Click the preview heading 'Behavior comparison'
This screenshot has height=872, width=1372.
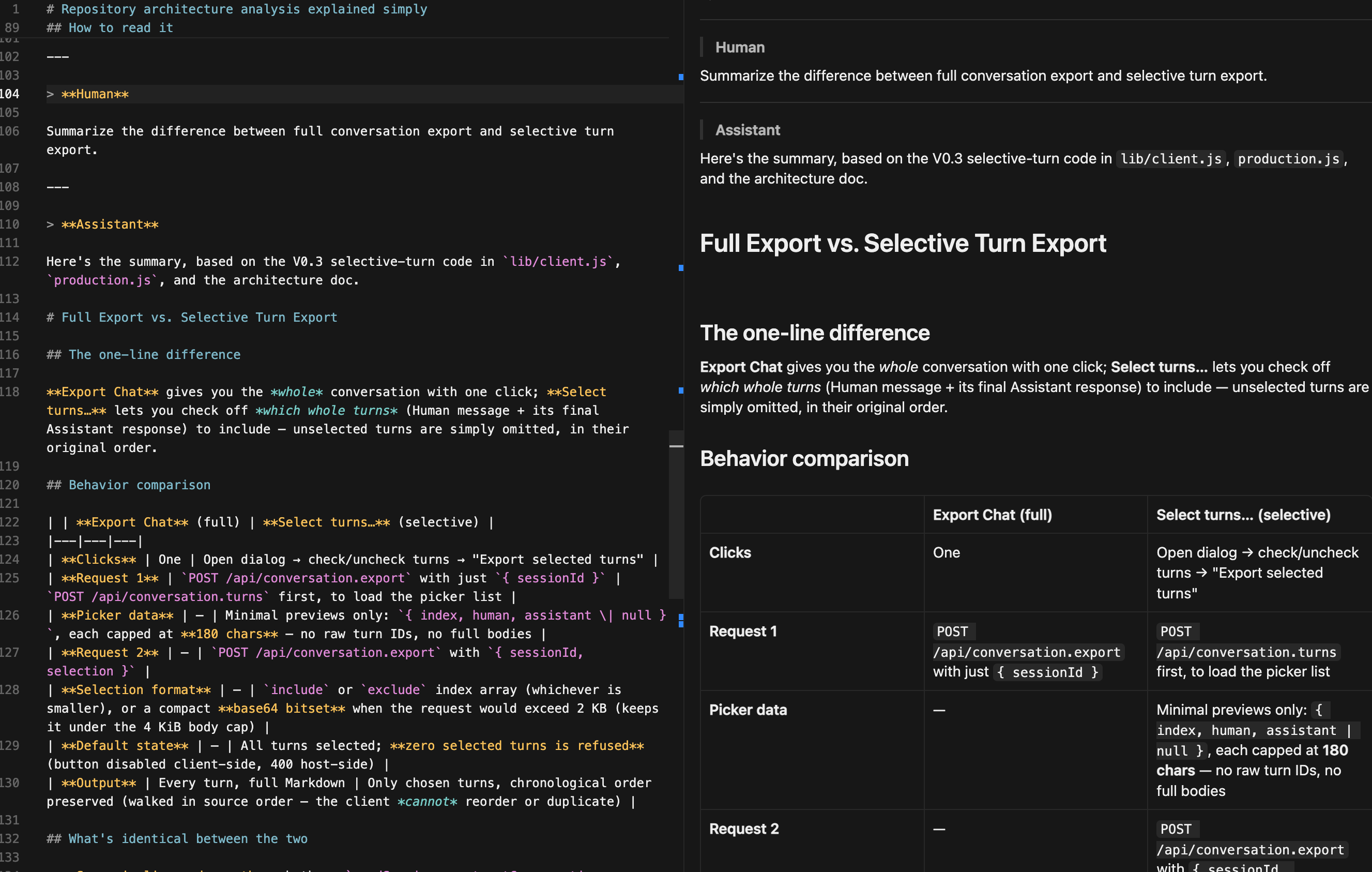[804, 459]
